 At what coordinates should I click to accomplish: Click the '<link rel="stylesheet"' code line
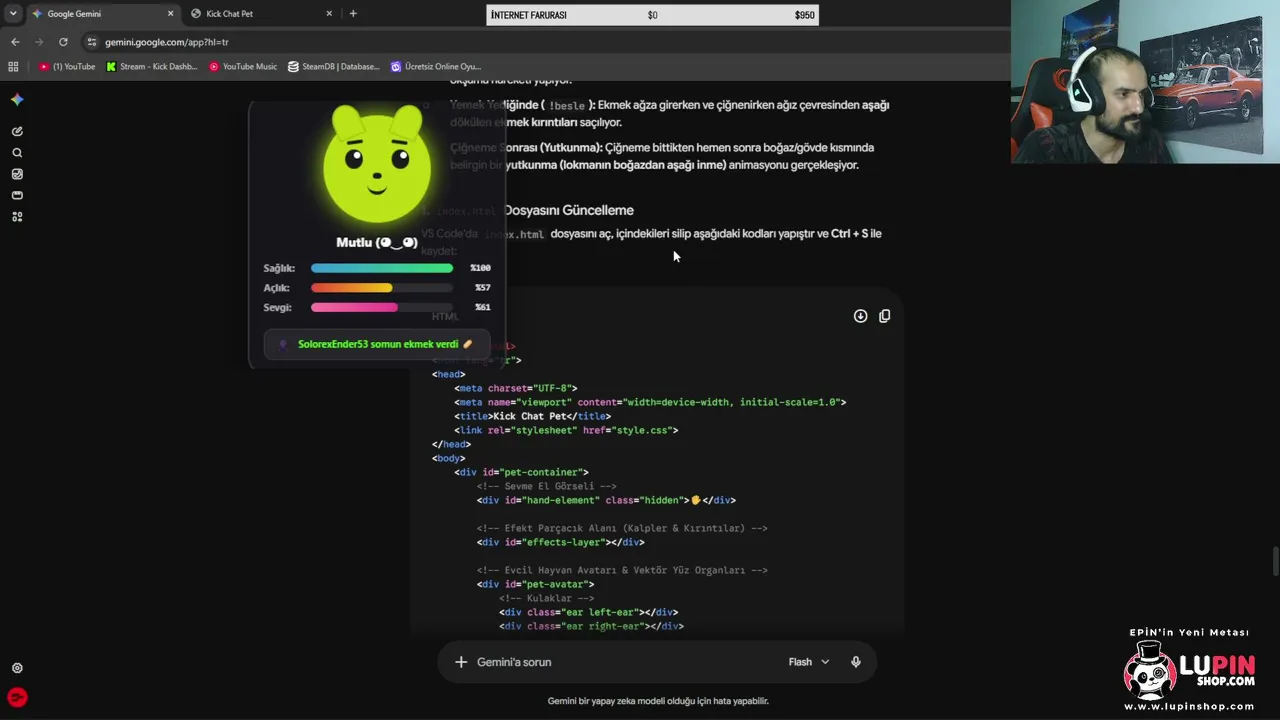click(x=566, y=430)
